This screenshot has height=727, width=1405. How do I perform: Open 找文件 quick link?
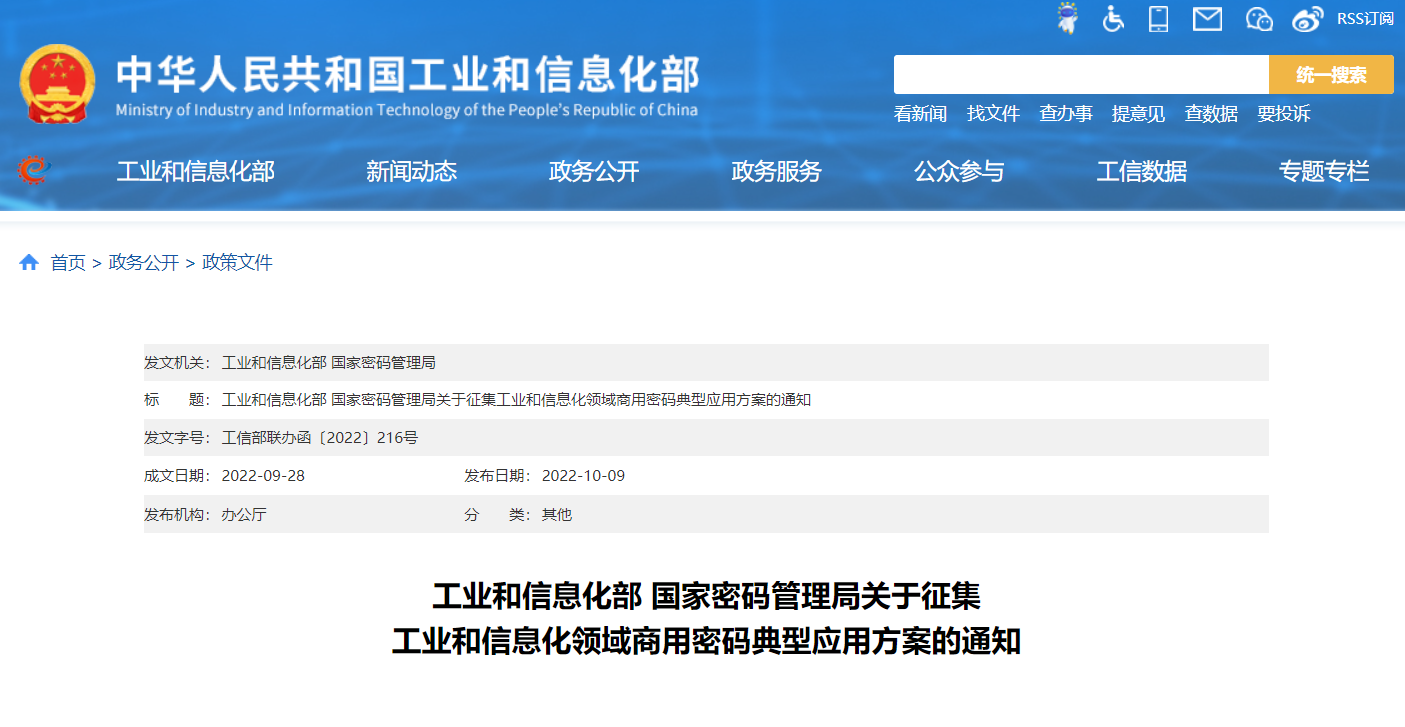click(x=993, y=114)
